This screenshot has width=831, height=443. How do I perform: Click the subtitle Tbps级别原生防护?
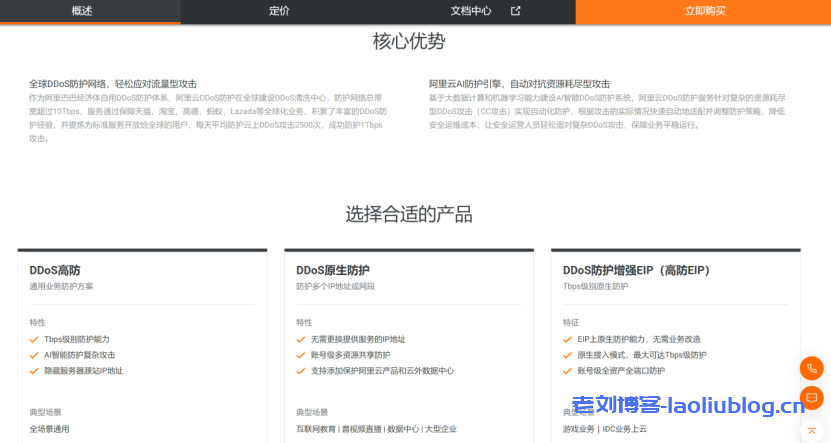click(595, 286)
